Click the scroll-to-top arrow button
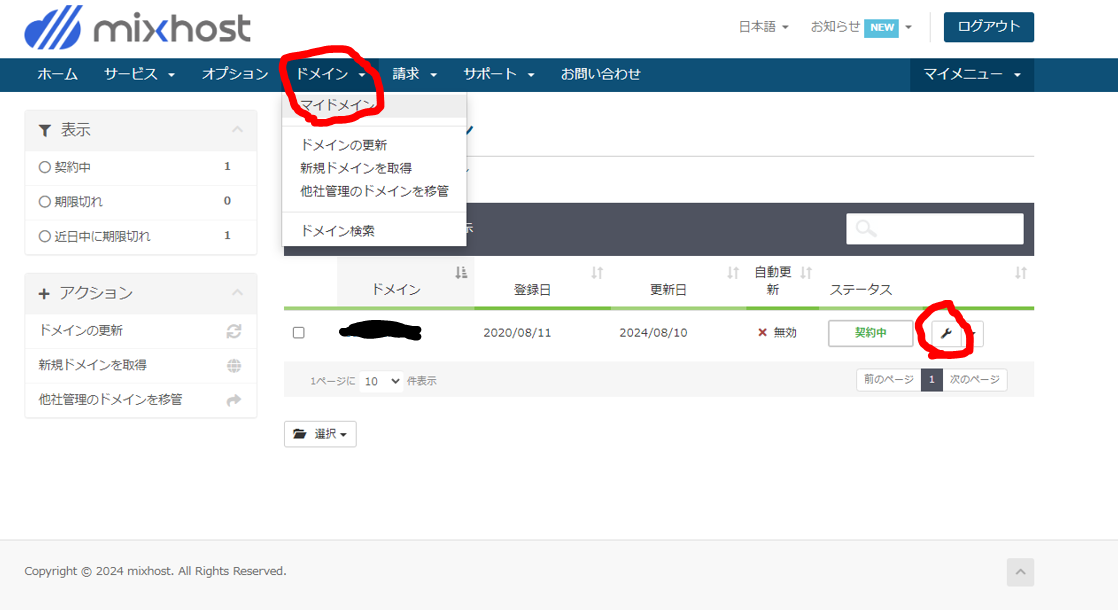The image size is (1118, 610). point(1020,572)
